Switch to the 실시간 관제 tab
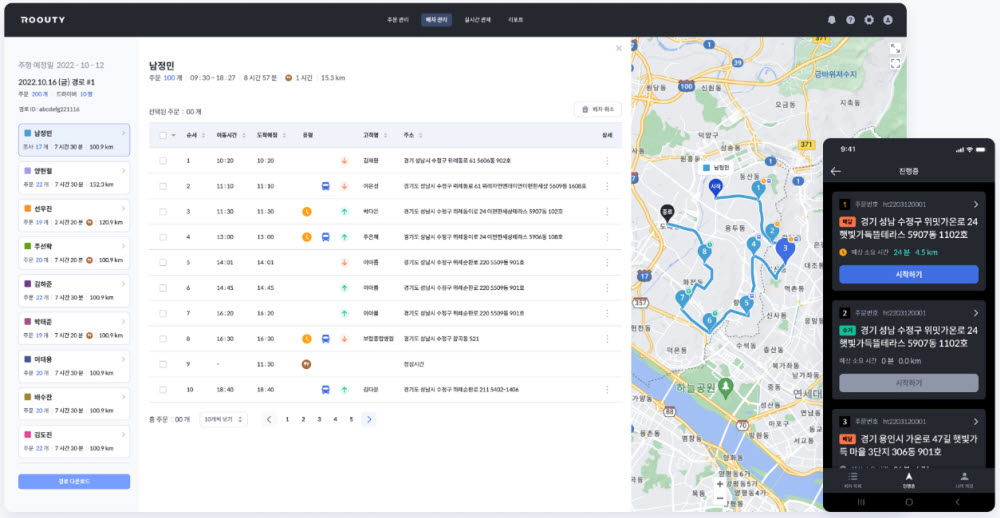 coord(478,20)
